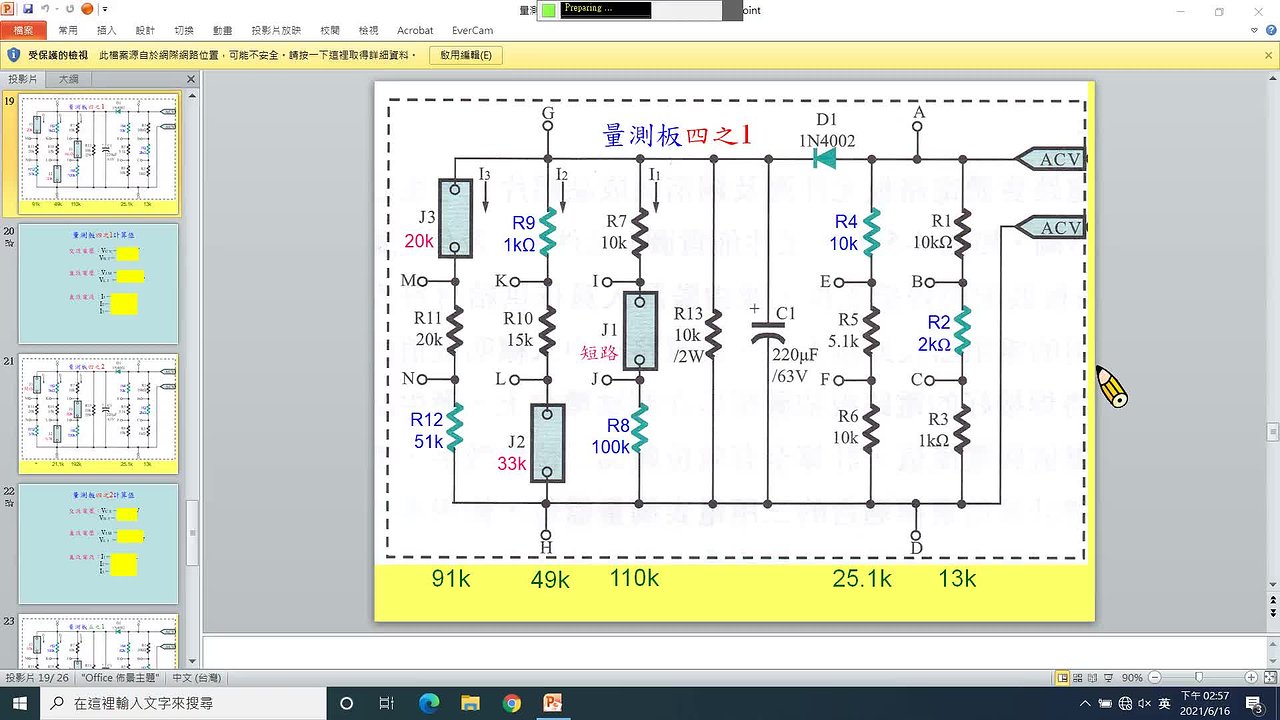Click the J3 20k jumper block on slide
The image size is (1280, 720).
coord(454,218)
